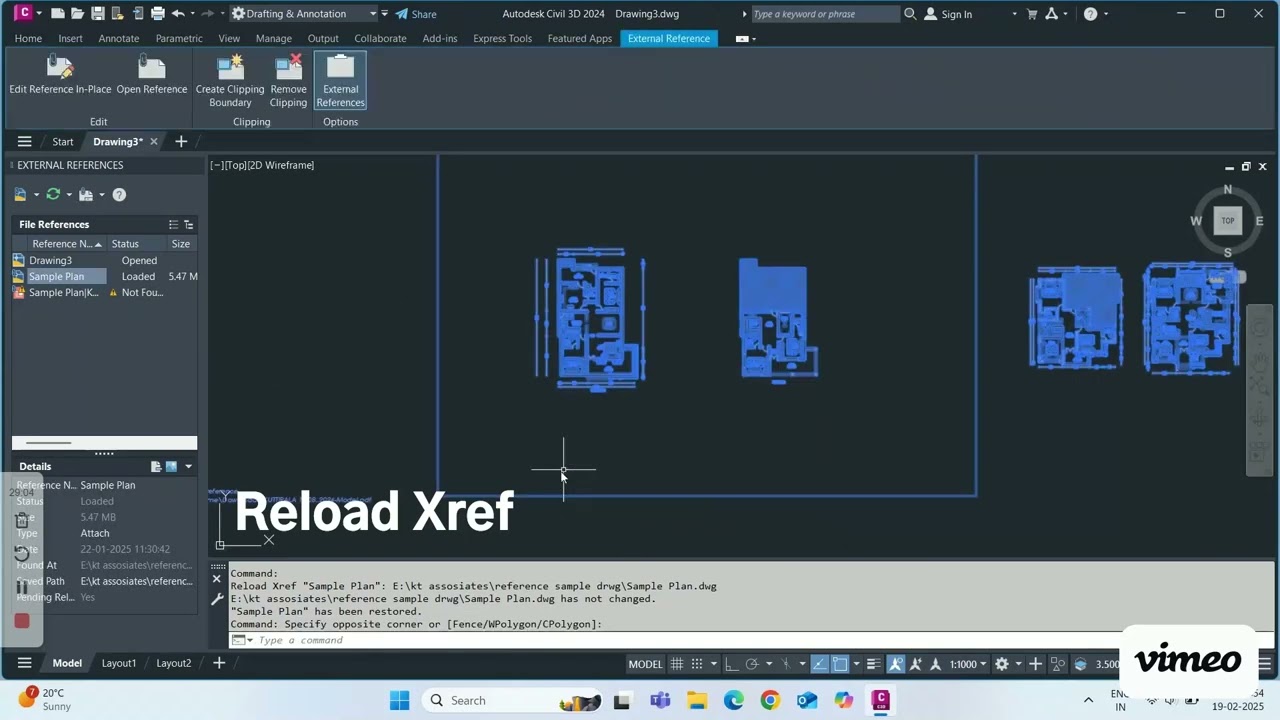The height and width of the screenshot is (720, 1280).
Task: Select the Drawing3 reference row
Action: click(x=104, y=260)
